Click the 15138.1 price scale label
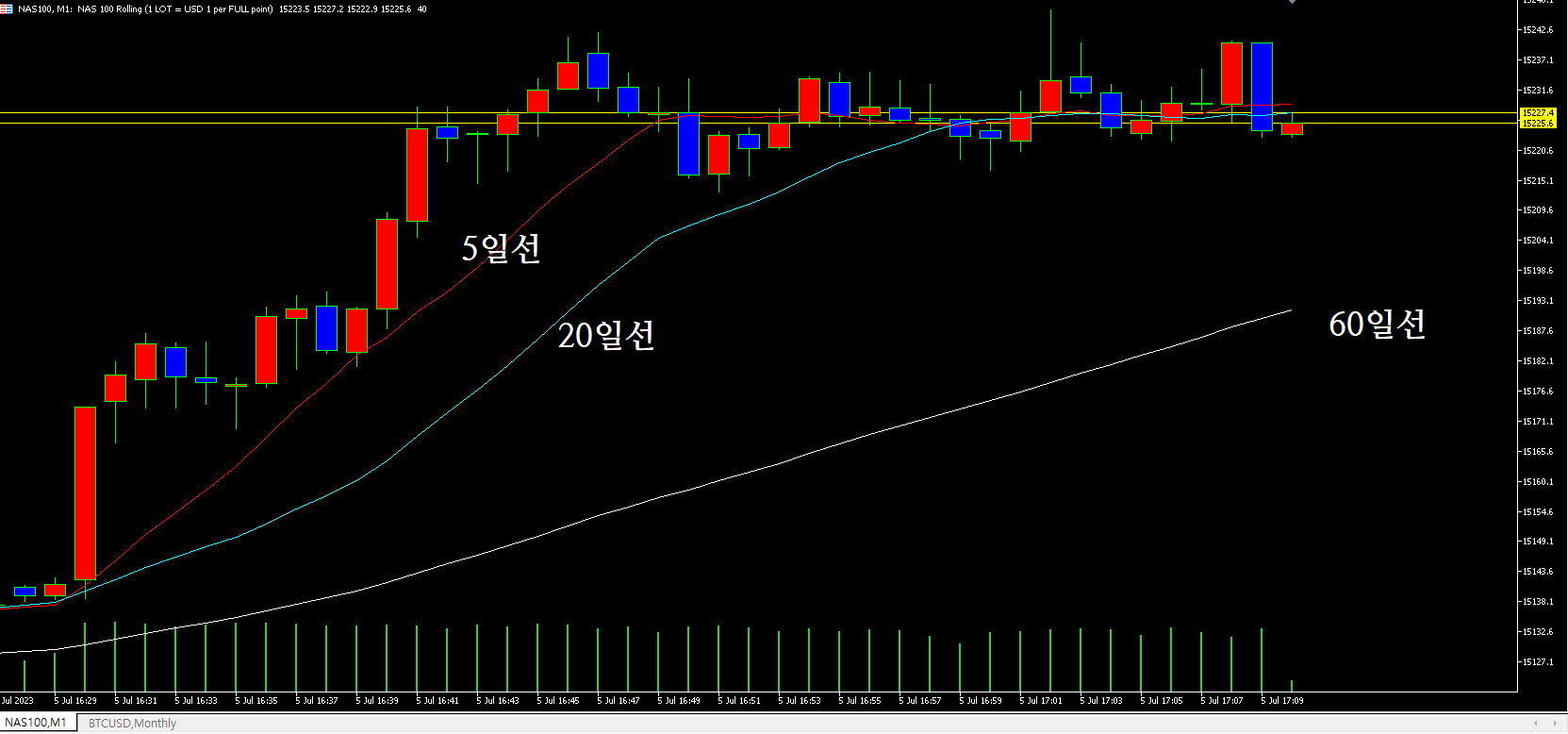The width and height of the screenshot is (1568, 734). point(1538,602)
